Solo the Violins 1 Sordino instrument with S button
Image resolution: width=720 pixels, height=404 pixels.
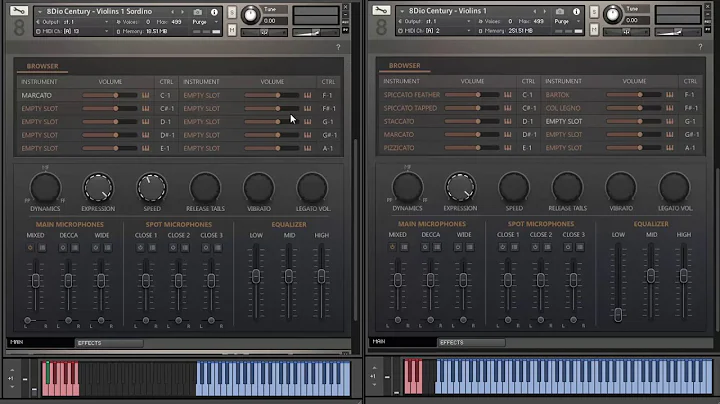(232, 12)
